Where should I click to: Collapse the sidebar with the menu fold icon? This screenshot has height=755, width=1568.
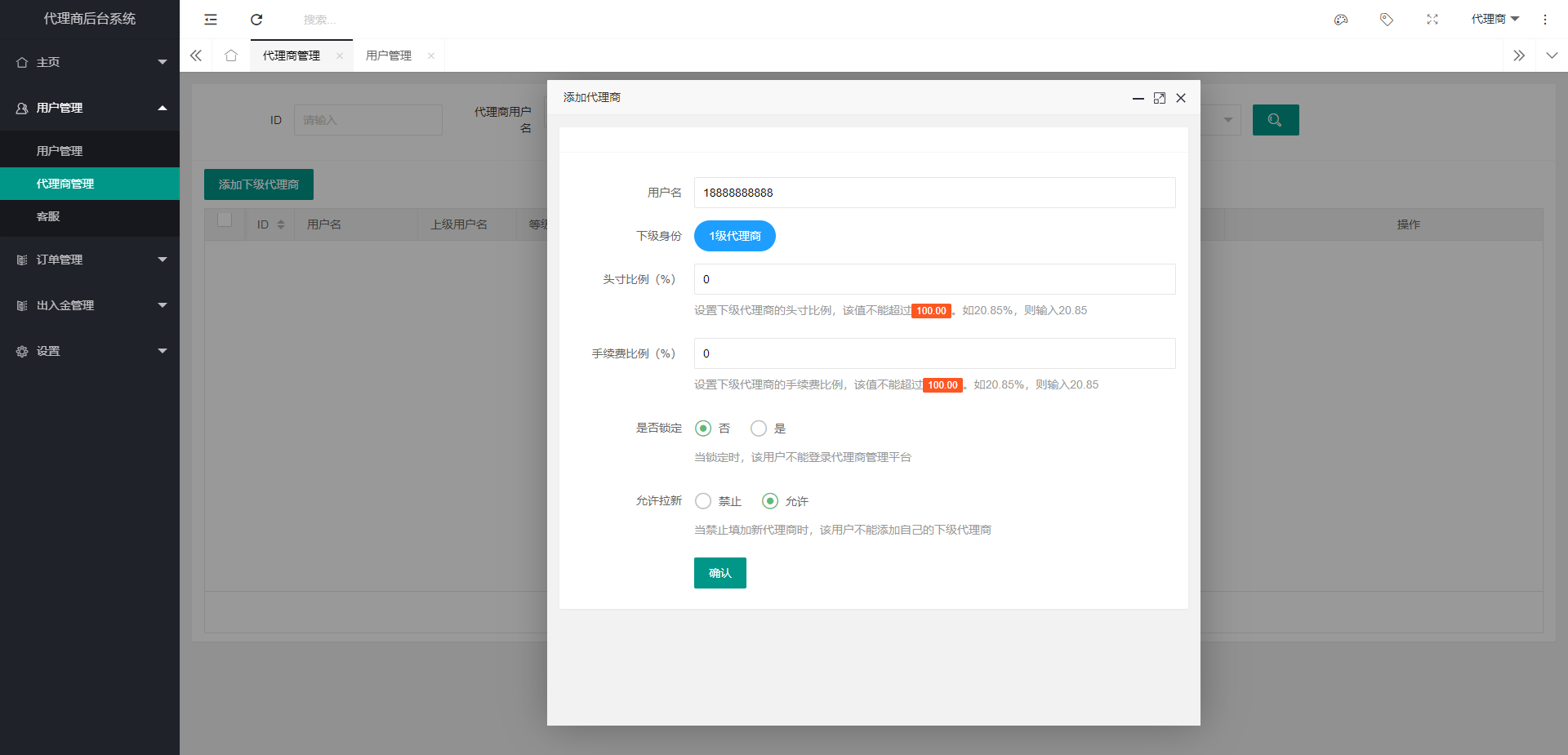coord(211,20)
